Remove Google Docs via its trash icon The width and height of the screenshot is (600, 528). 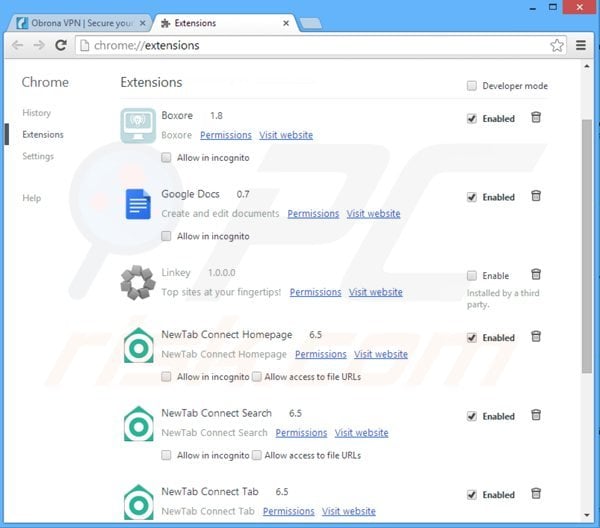point(536,196)
